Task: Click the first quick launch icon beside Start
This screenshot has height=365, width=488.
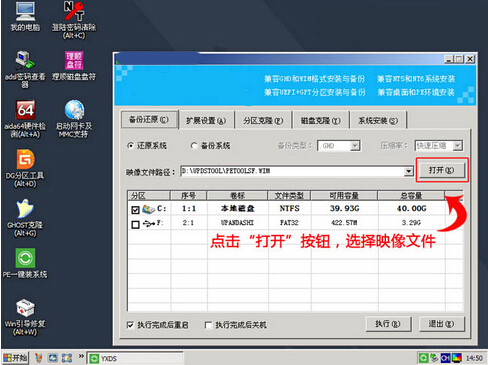Action: [39, 358]
